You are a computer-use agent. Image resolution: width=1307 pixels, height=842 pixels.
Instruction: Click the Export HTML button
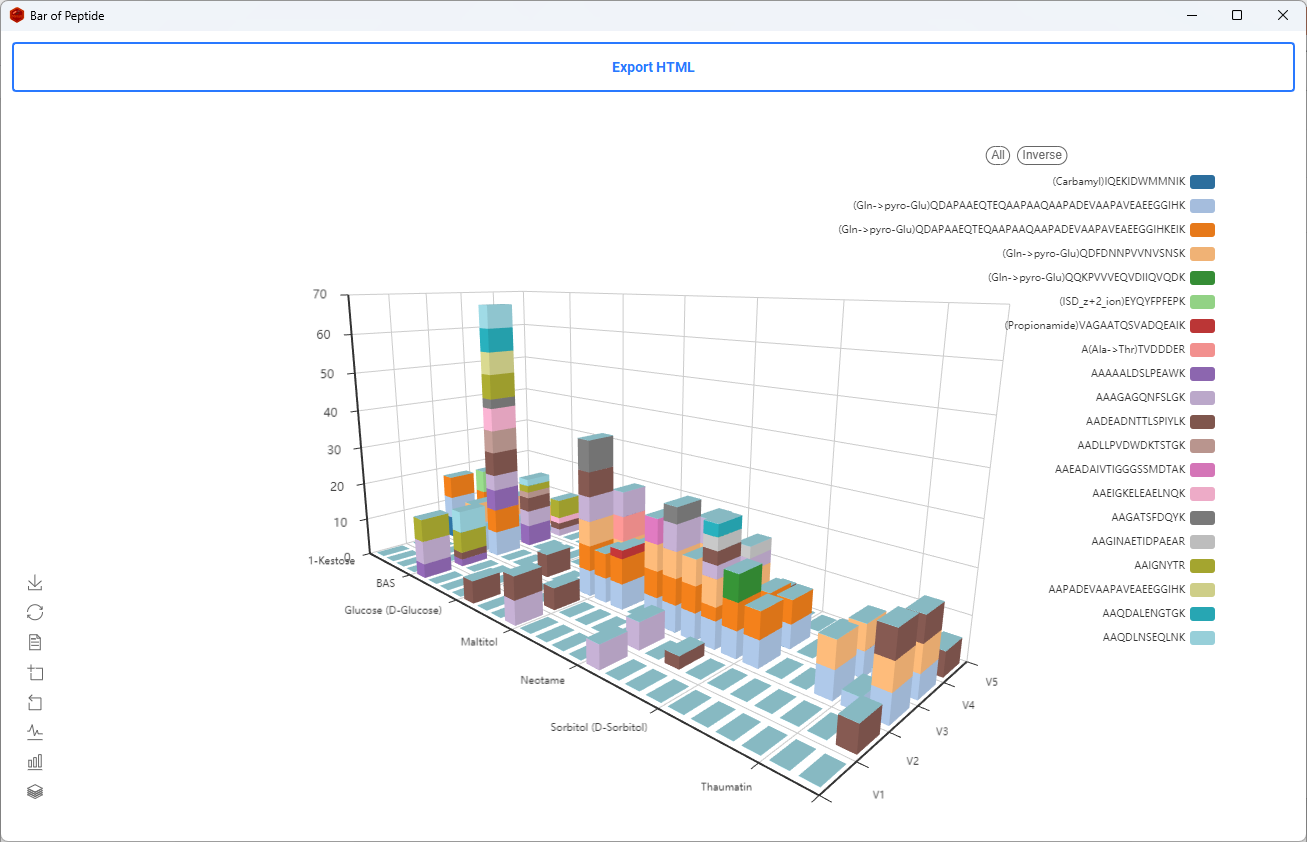coord(653,67)
